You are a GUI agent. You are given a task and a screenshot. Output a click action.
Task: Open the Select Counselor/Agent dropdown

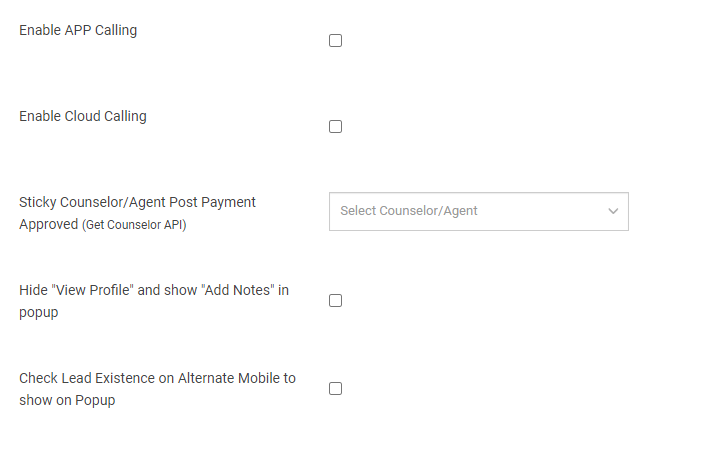(x=478, y=211)
